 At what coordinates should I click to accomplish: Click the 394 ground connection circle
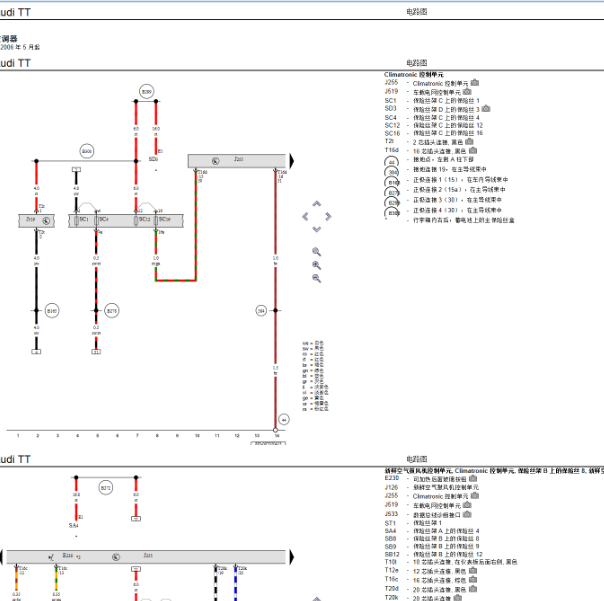click(x=261, y=311)
